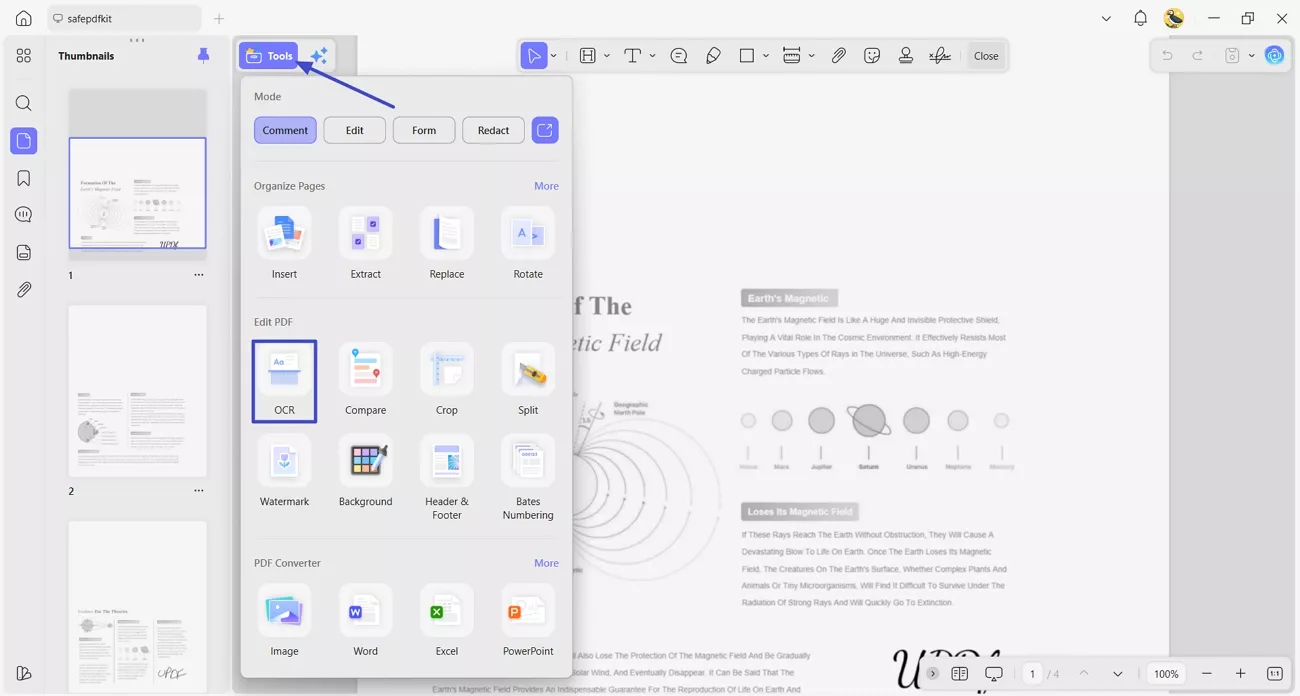This screenshot has height=696, width=1300.
Task: Add a new tab
Action: click(219, 18)
